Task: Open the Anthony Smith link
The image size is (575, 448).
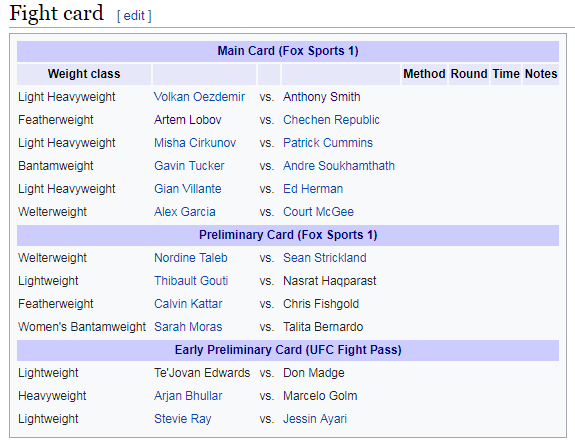Action: point(322,97)
